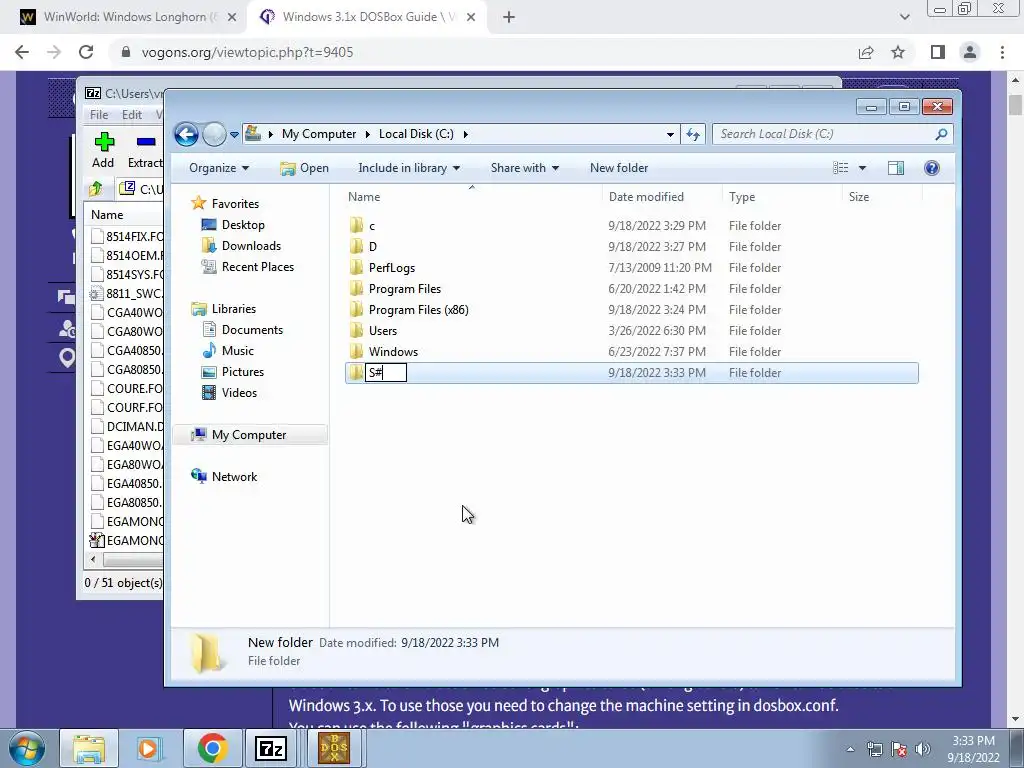1024x768 pixels.
Task: Select Local Disk (C:) breadcrumb segment
Action: point(416,134)
